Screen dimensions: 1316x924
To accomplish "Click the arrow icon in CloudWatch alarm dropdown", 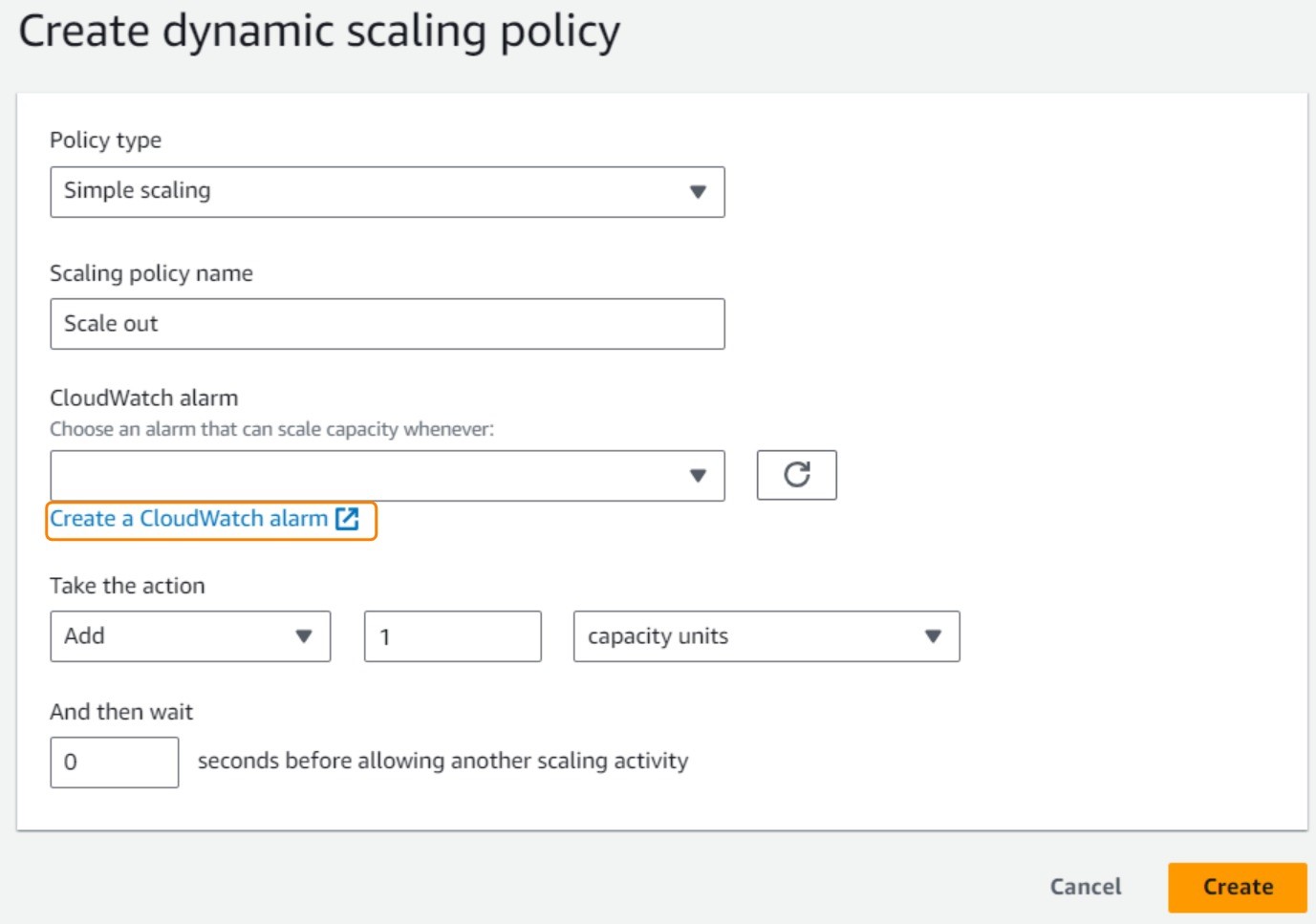I will 698,476.
